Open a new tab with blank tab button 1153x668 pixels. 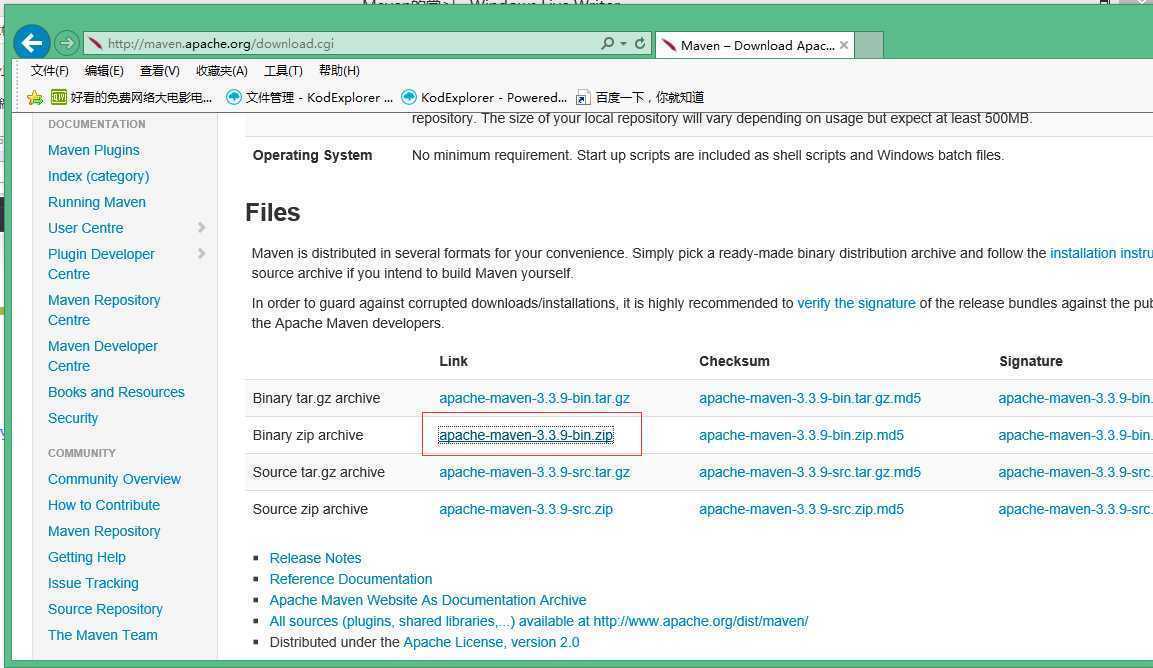tap(869, 45)
